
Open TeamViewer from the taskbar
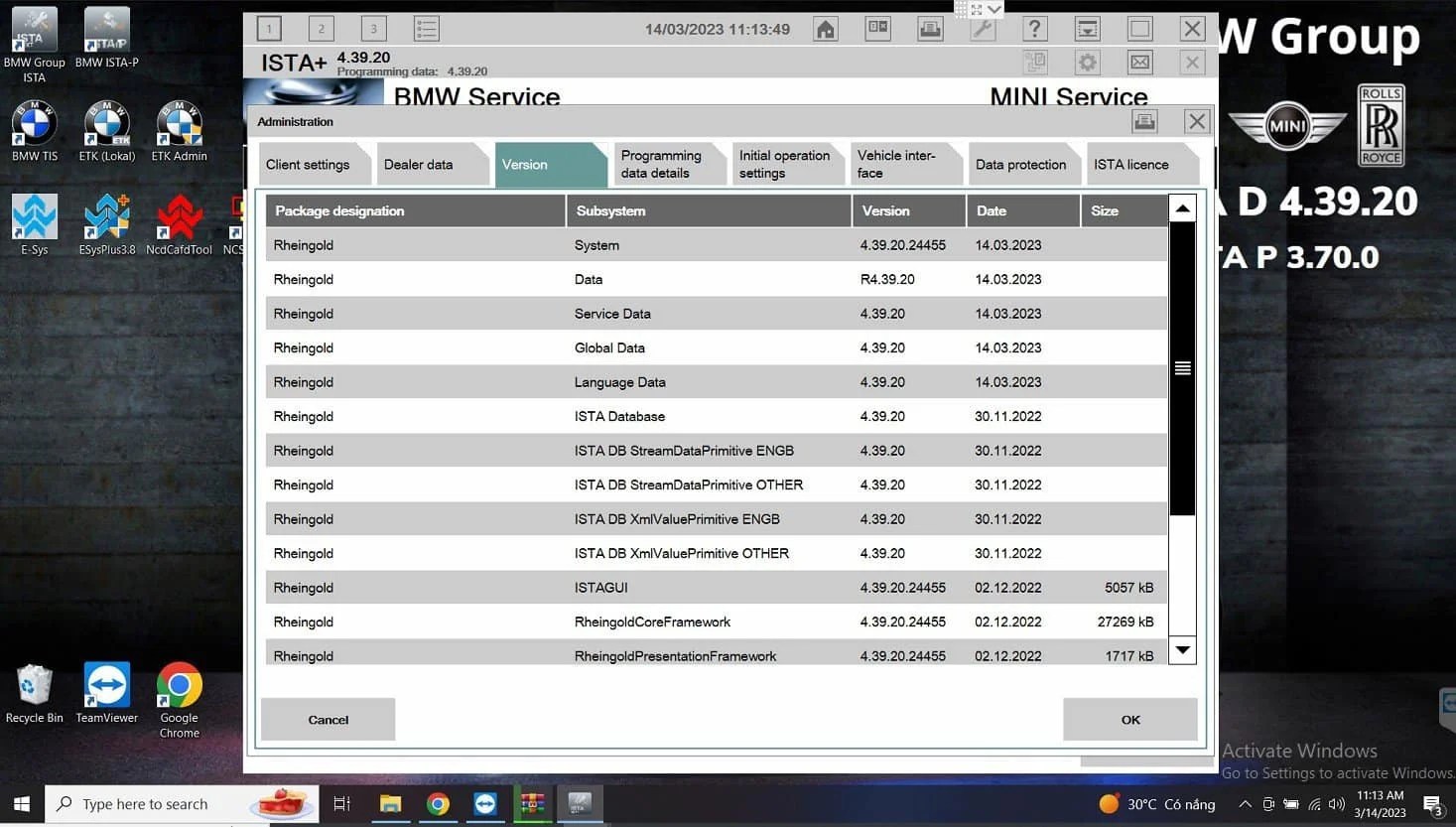(x=485, y=803)
